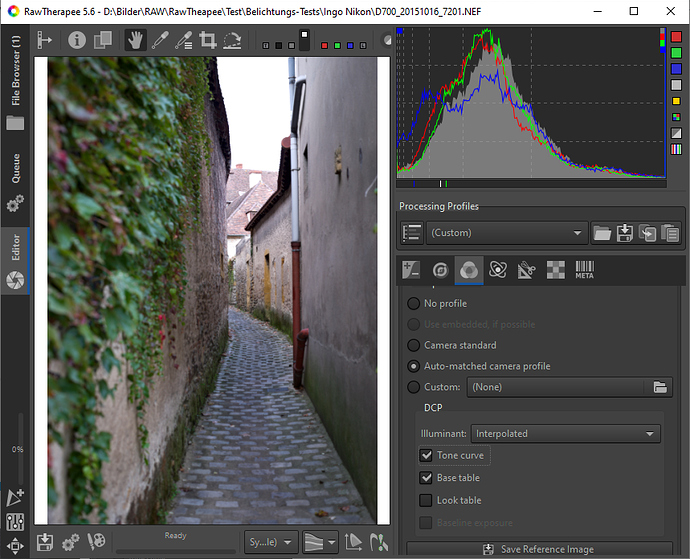The height and width of the screenshot is (559, 690).
Task: Open the Raw tab
Action: click(555, 269)
